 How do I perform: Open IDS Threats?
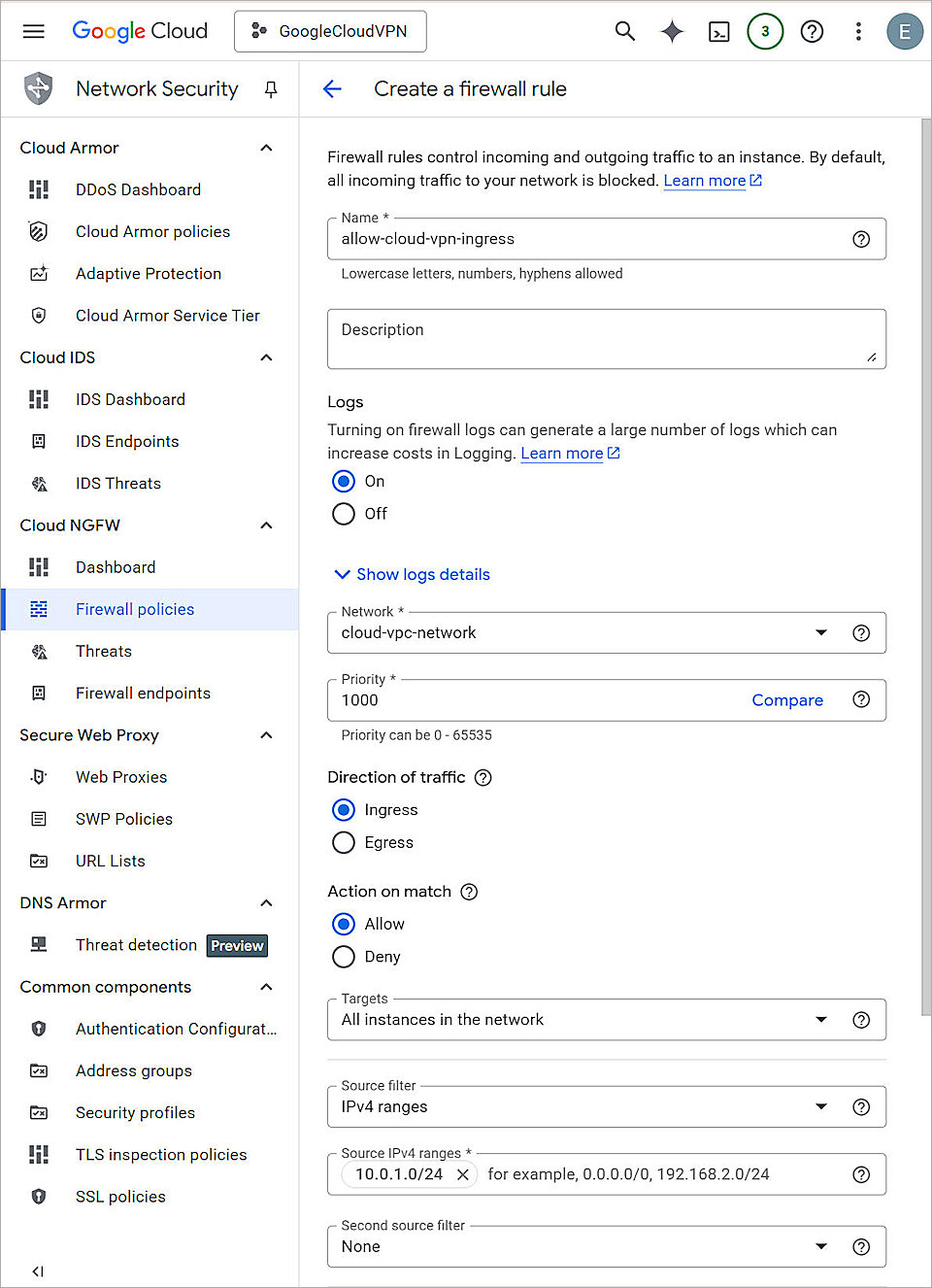(x=117, y=483)
